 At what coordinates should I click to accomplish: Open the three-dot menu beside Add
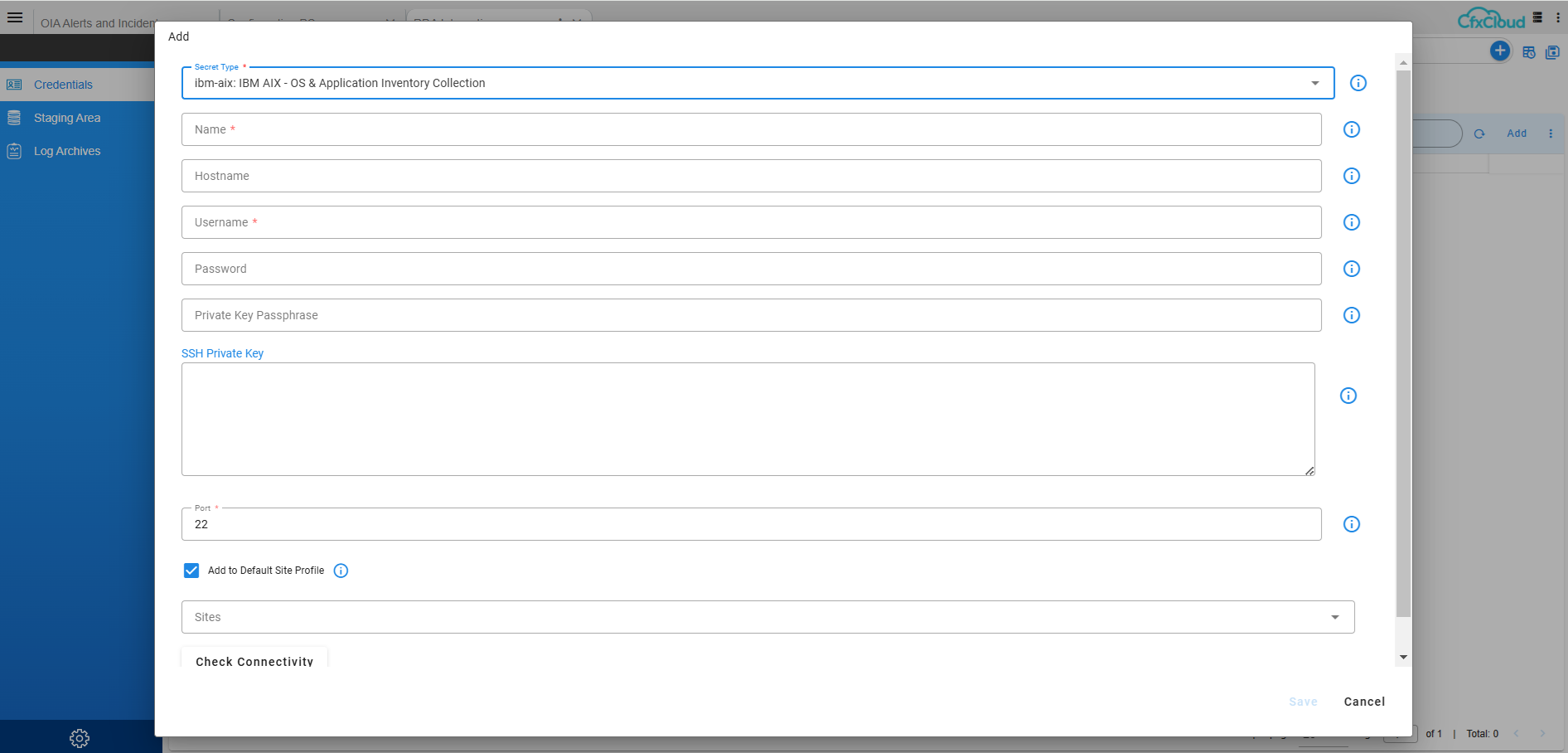click(1551, 134)
